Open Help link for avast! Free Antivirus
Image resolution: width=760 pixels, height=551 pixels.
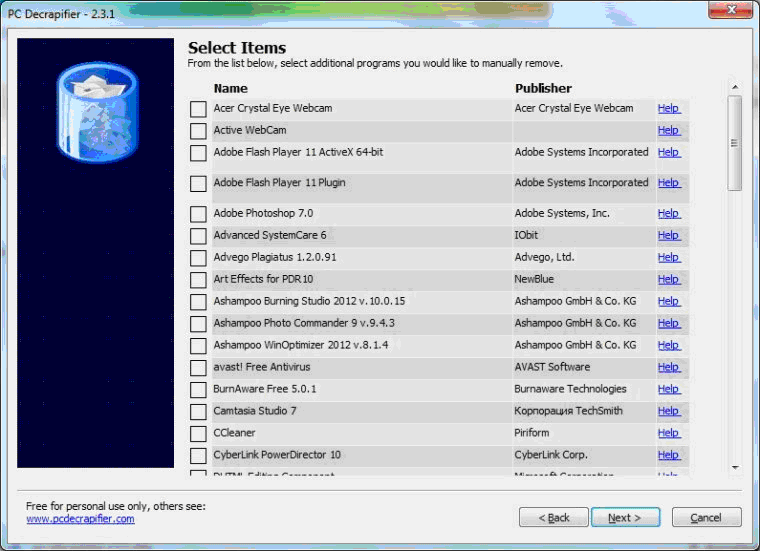pyautogui.click(x=669, y=367)
